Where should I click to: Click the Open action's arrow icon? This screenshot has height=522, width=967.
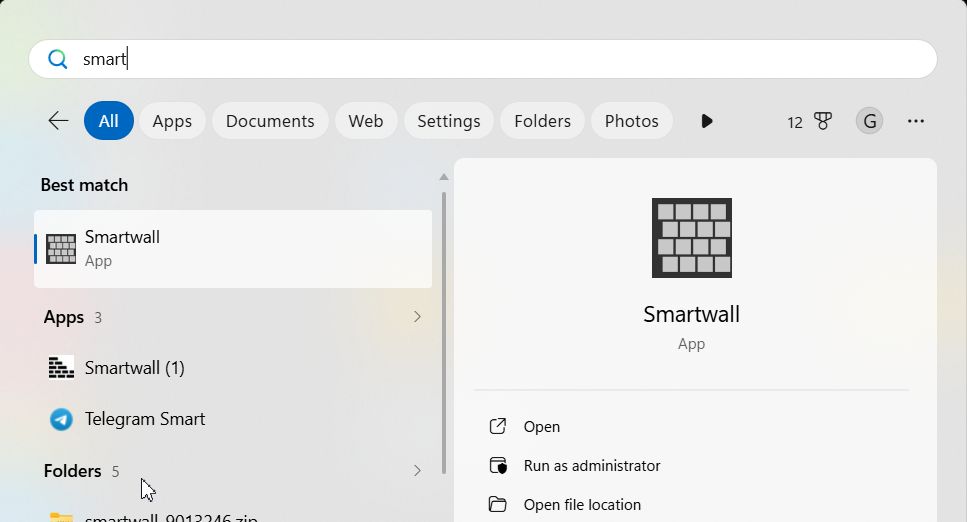(498, 426)
